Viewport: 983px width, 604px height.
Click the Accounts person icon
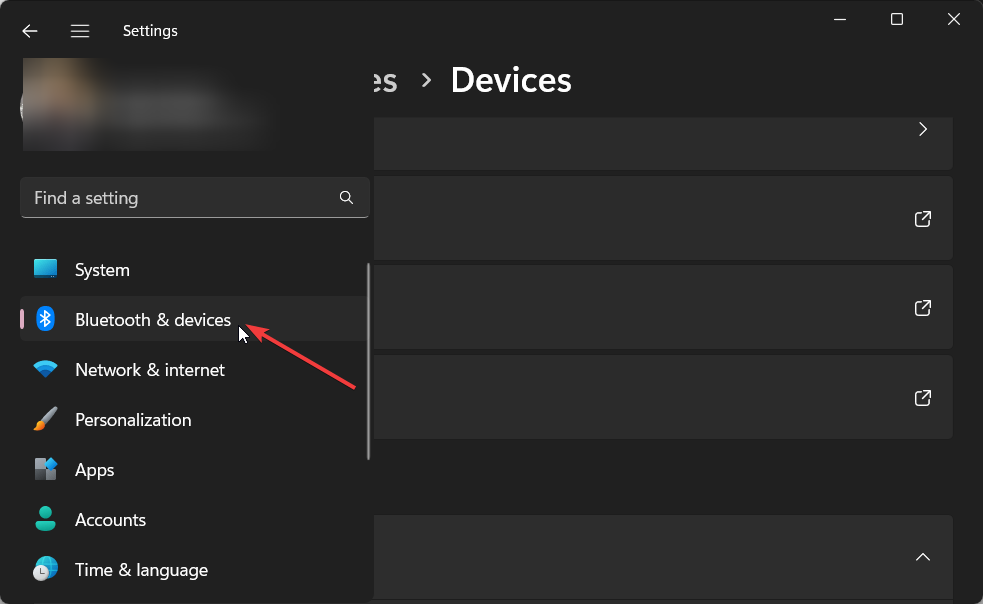45,519
